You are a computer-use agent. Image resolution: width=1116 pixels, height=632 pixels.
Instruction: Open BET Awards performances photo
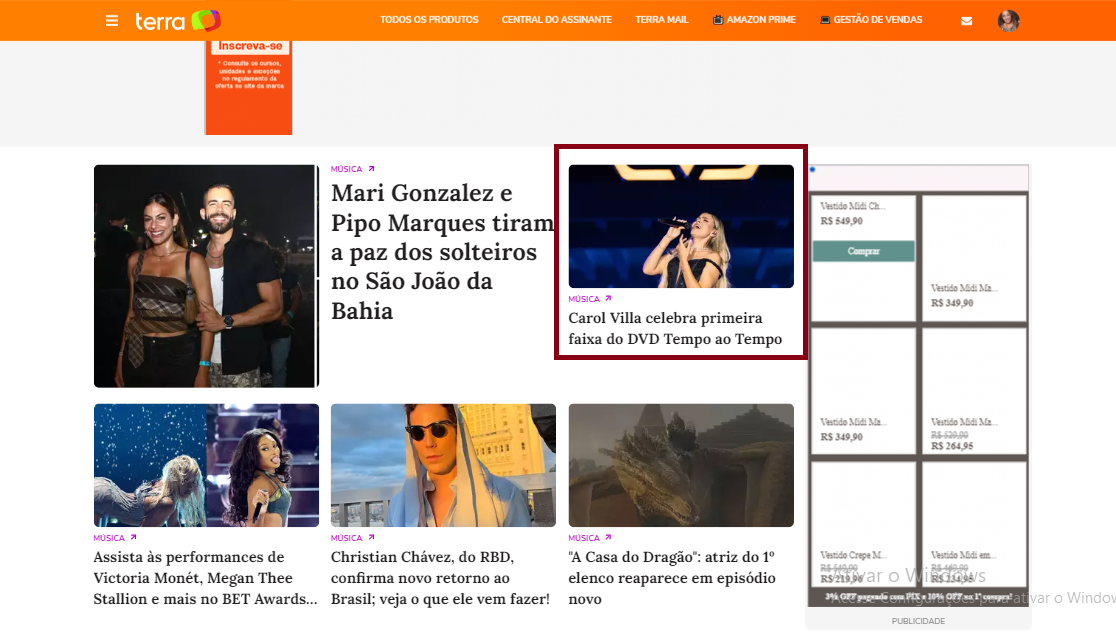(206, 465)
